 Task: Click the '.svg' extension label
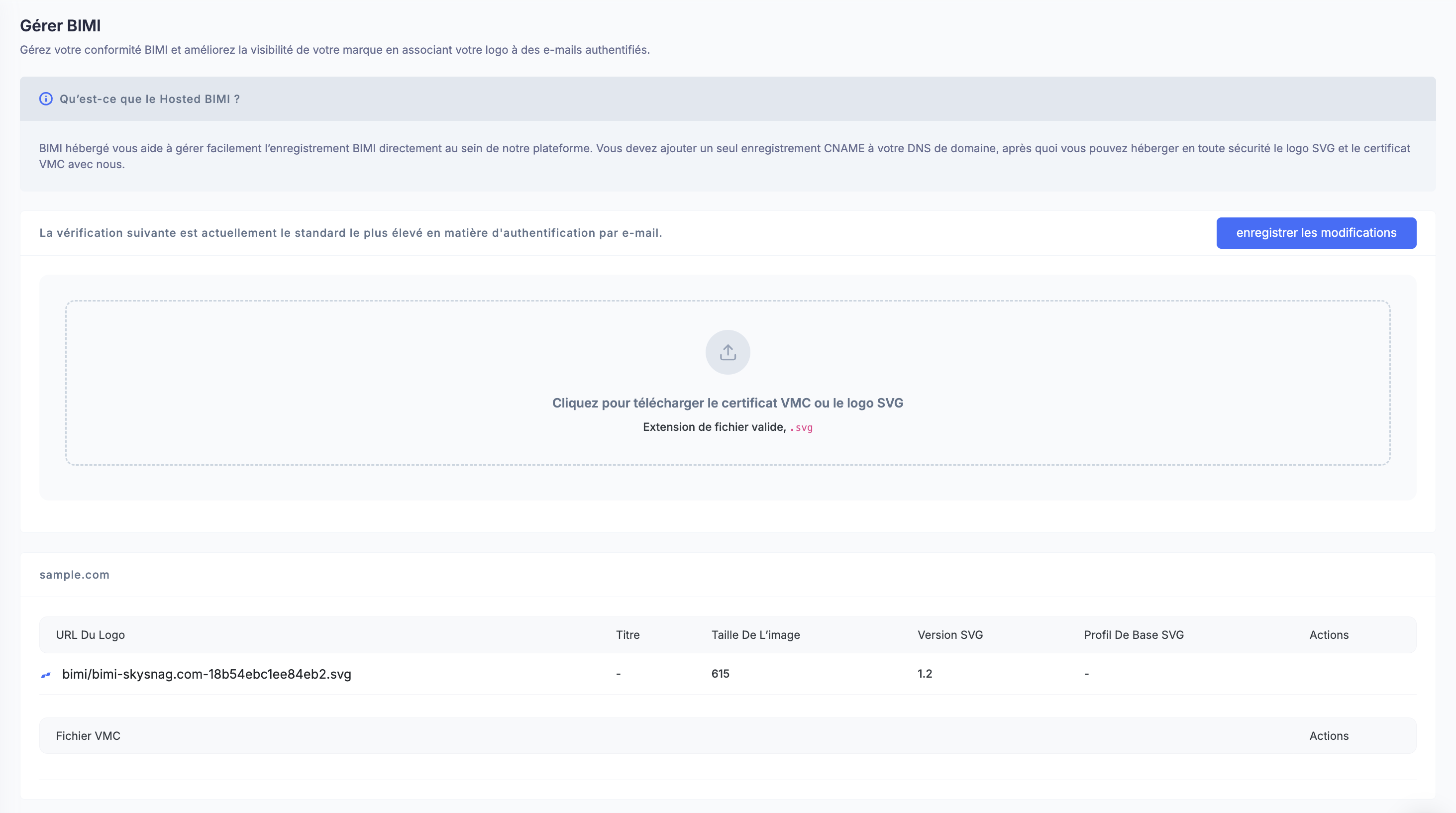click(x=802, y=428)
